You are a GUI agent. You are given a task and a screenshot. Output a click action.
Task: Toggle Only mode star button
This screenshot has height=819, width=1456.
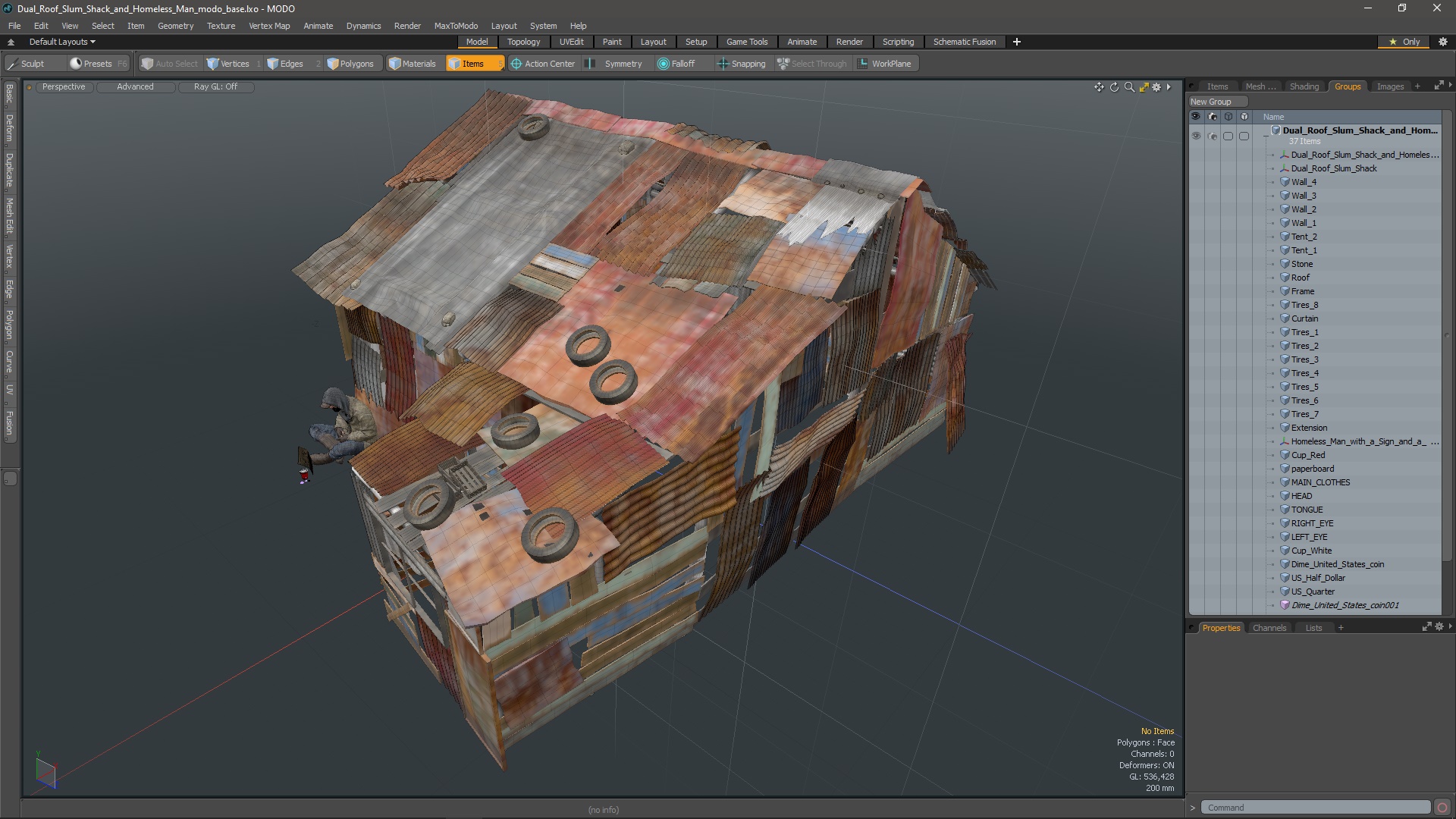coord(1404,42)
